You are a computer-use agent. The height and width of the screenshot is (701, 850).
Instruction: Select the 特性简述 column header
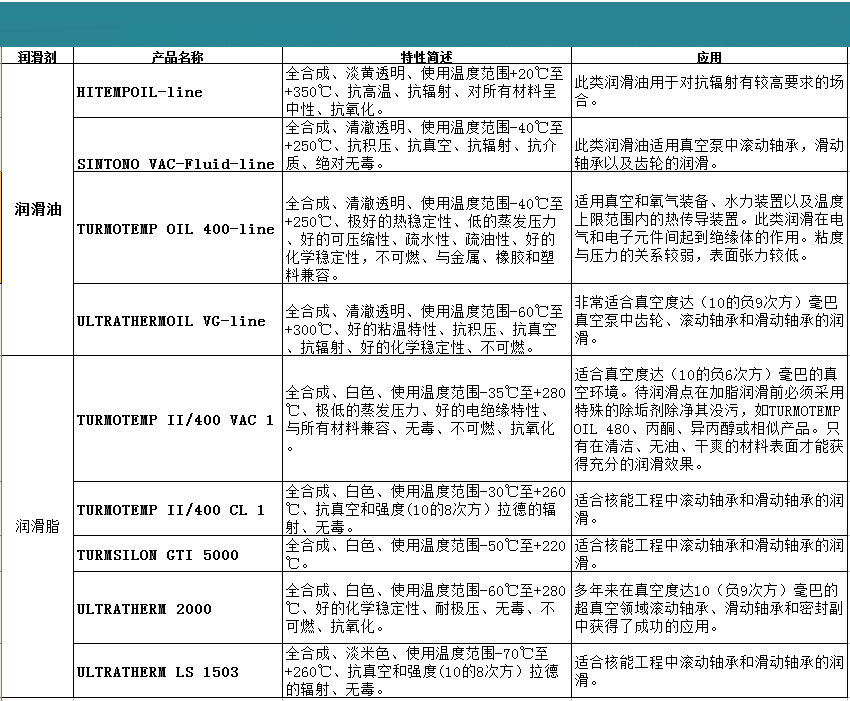coord(427,56)
